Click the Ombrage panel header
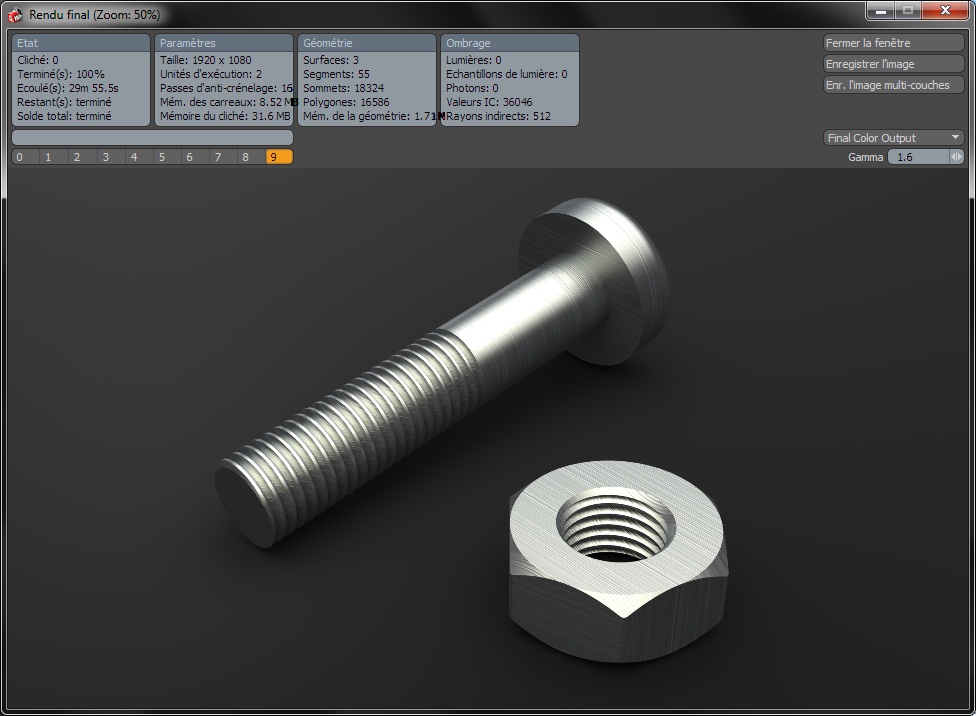The image size is (976, 716). point(510,43)
